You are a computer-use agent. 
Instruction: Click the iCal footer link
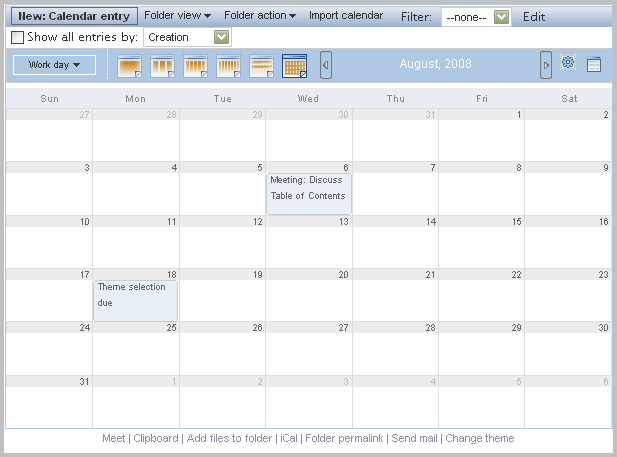[289, 438]
